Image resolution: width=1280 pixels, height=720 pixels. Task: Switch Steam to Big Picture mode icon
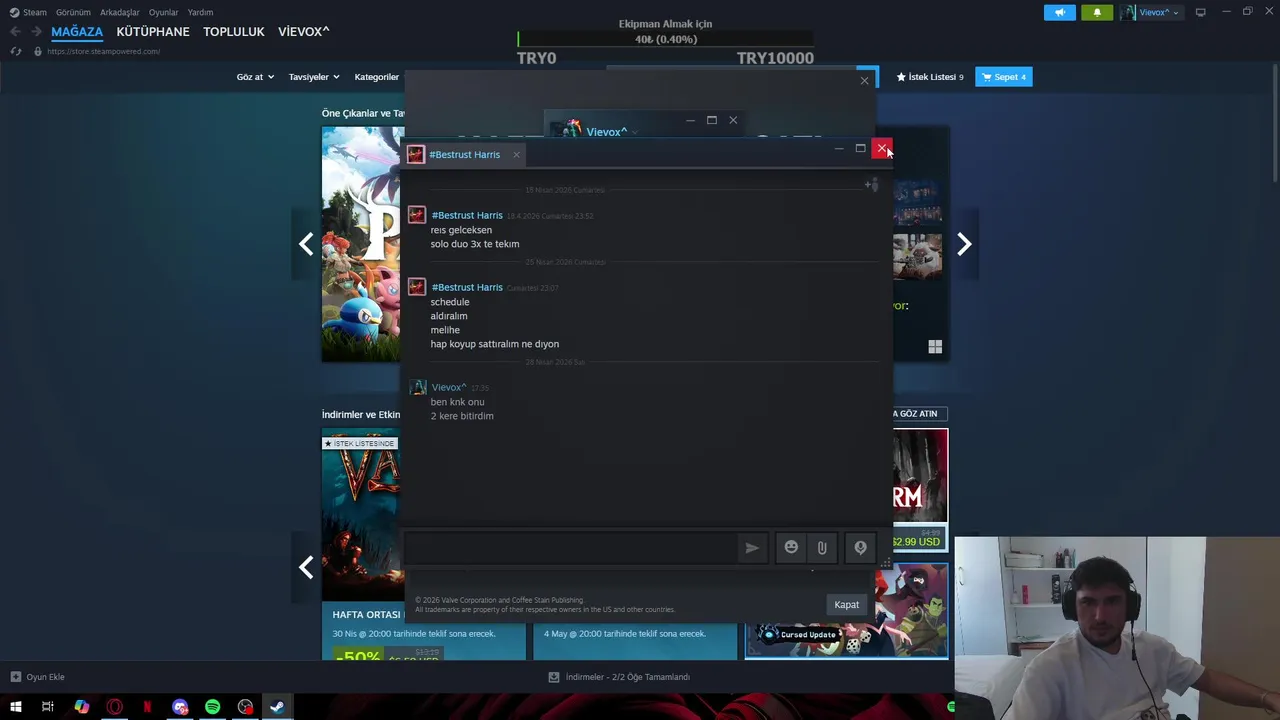(1201, 12)
